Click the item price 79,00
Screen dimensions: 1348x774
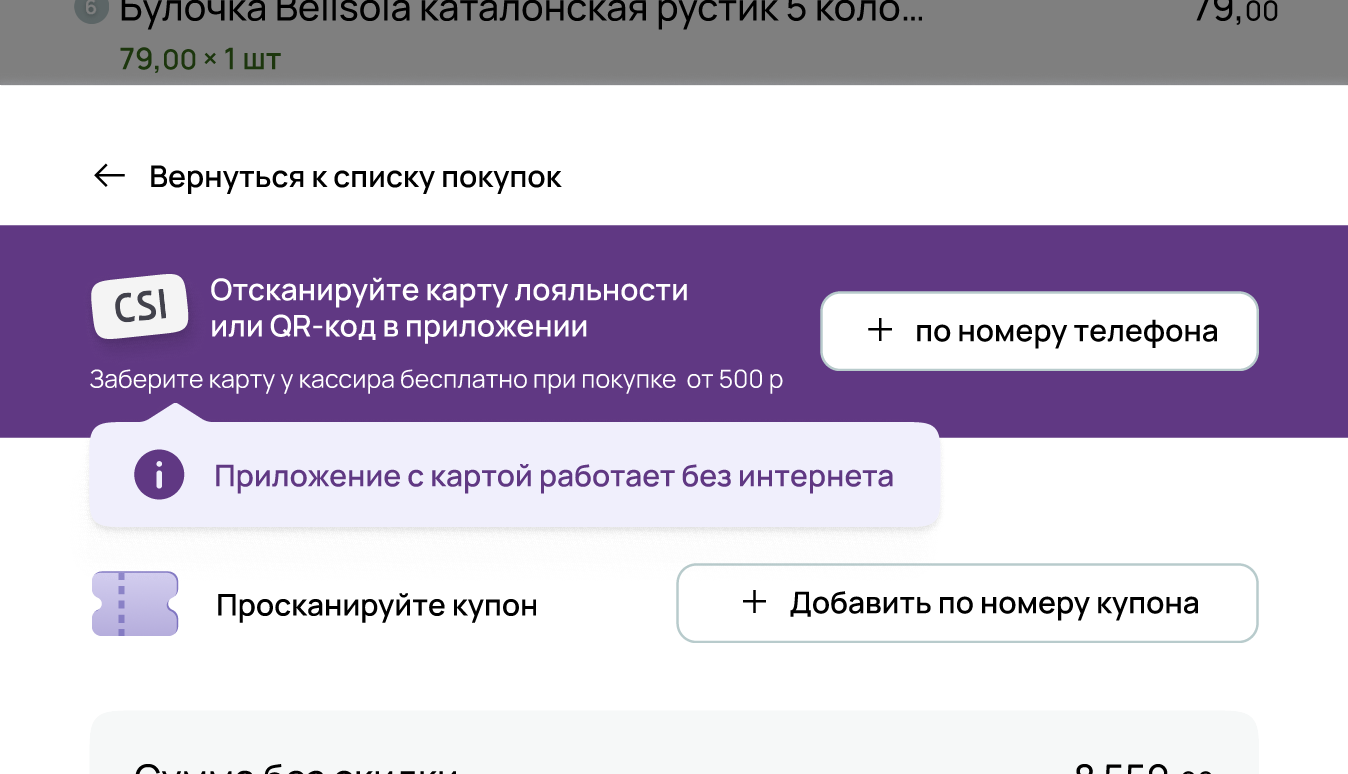click(x=1237, y=11)
